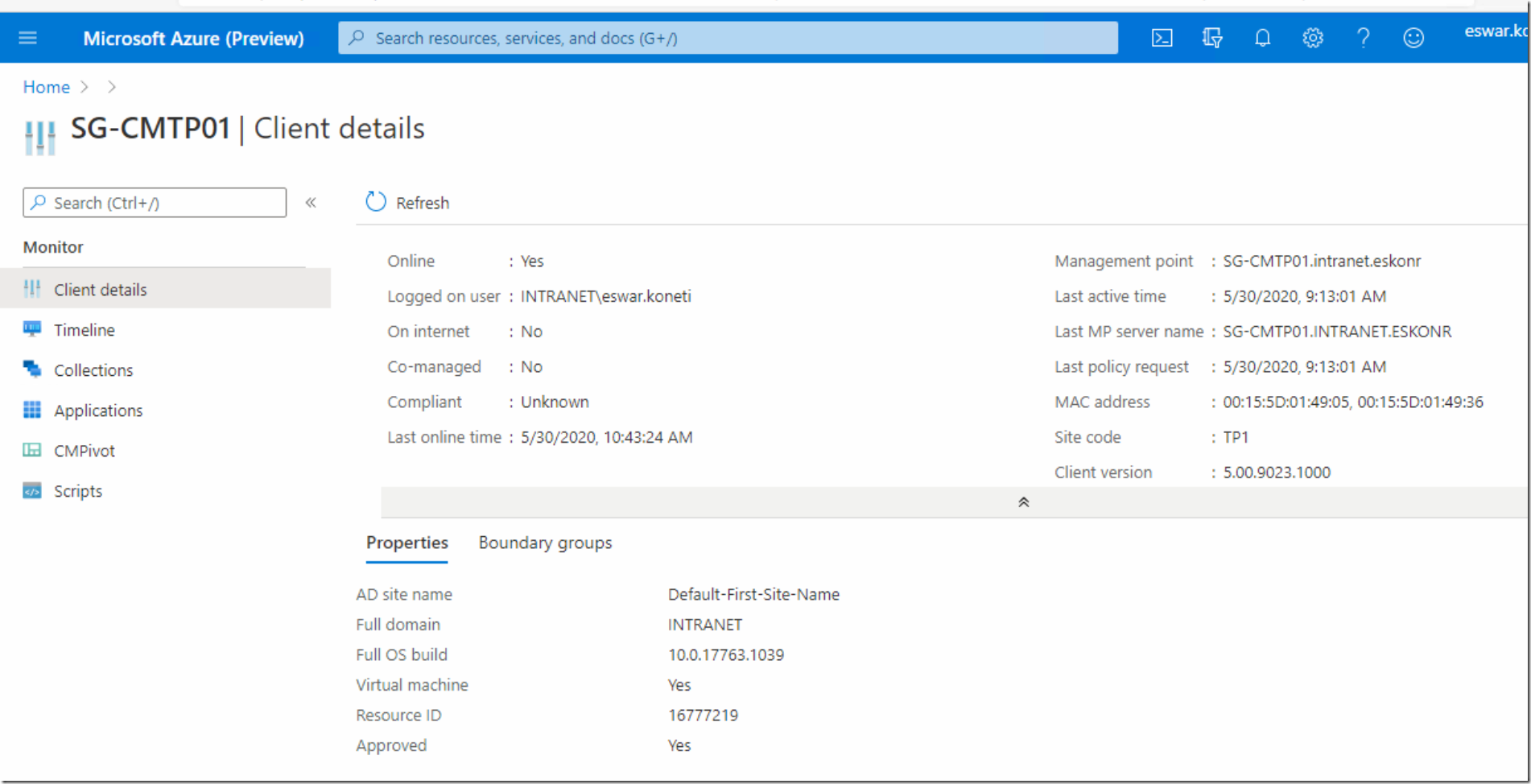The image size is (1531, 784).
Task: Click the Timeline sidebar icon
Action: [x=32, y=329]
